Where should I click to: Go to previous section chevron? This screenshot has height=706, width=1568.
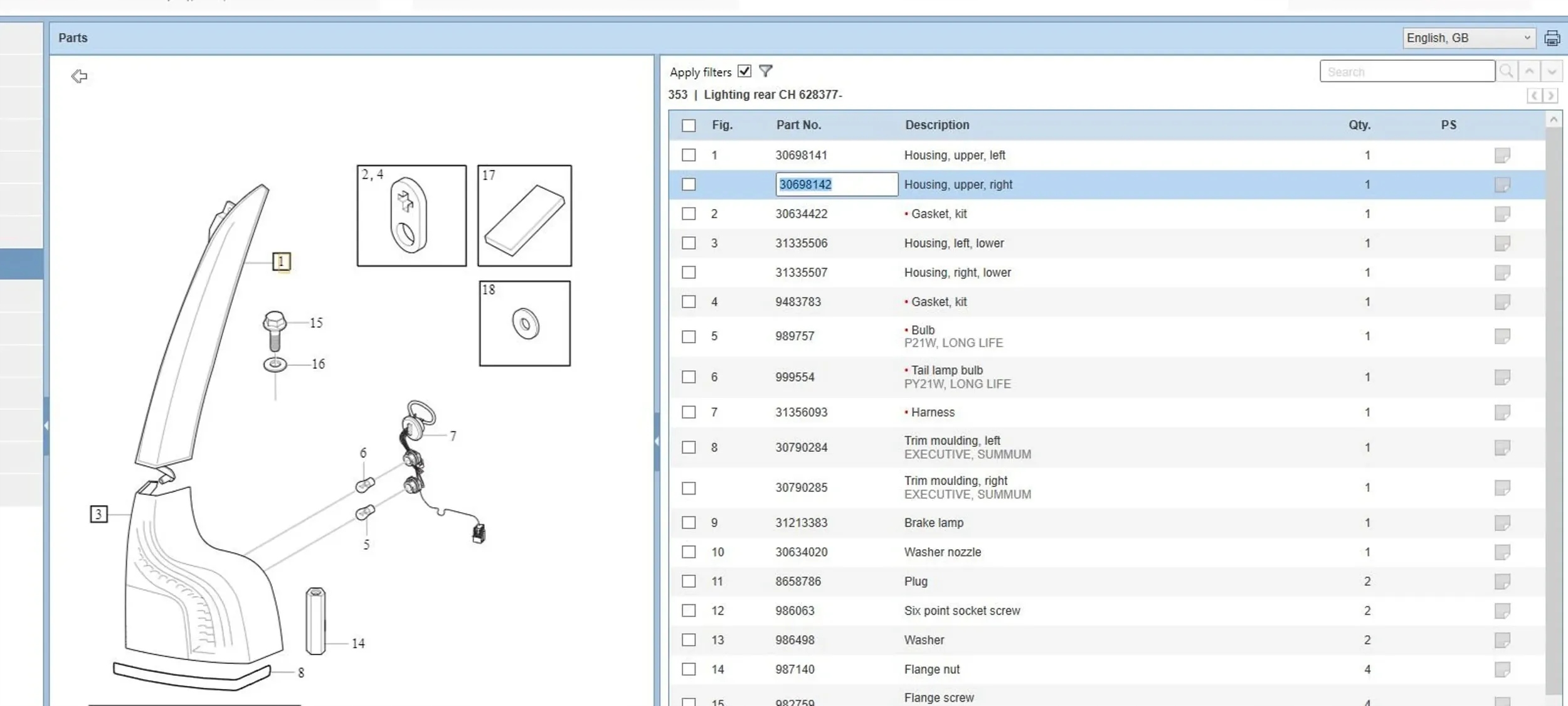click(1534, 96)
